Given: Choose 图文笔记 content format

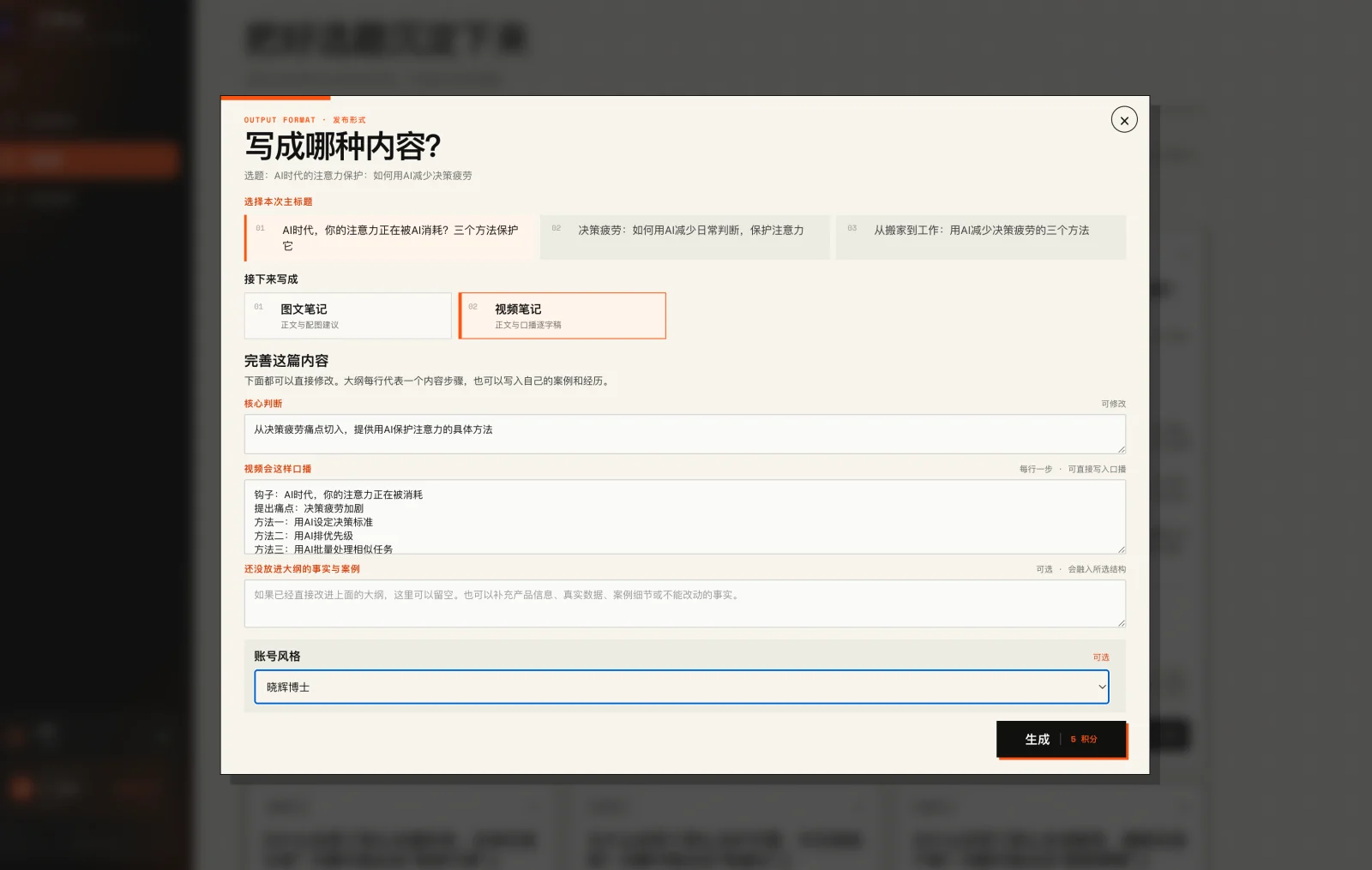Looking at the screenshot, I should (x=347, y=315).
